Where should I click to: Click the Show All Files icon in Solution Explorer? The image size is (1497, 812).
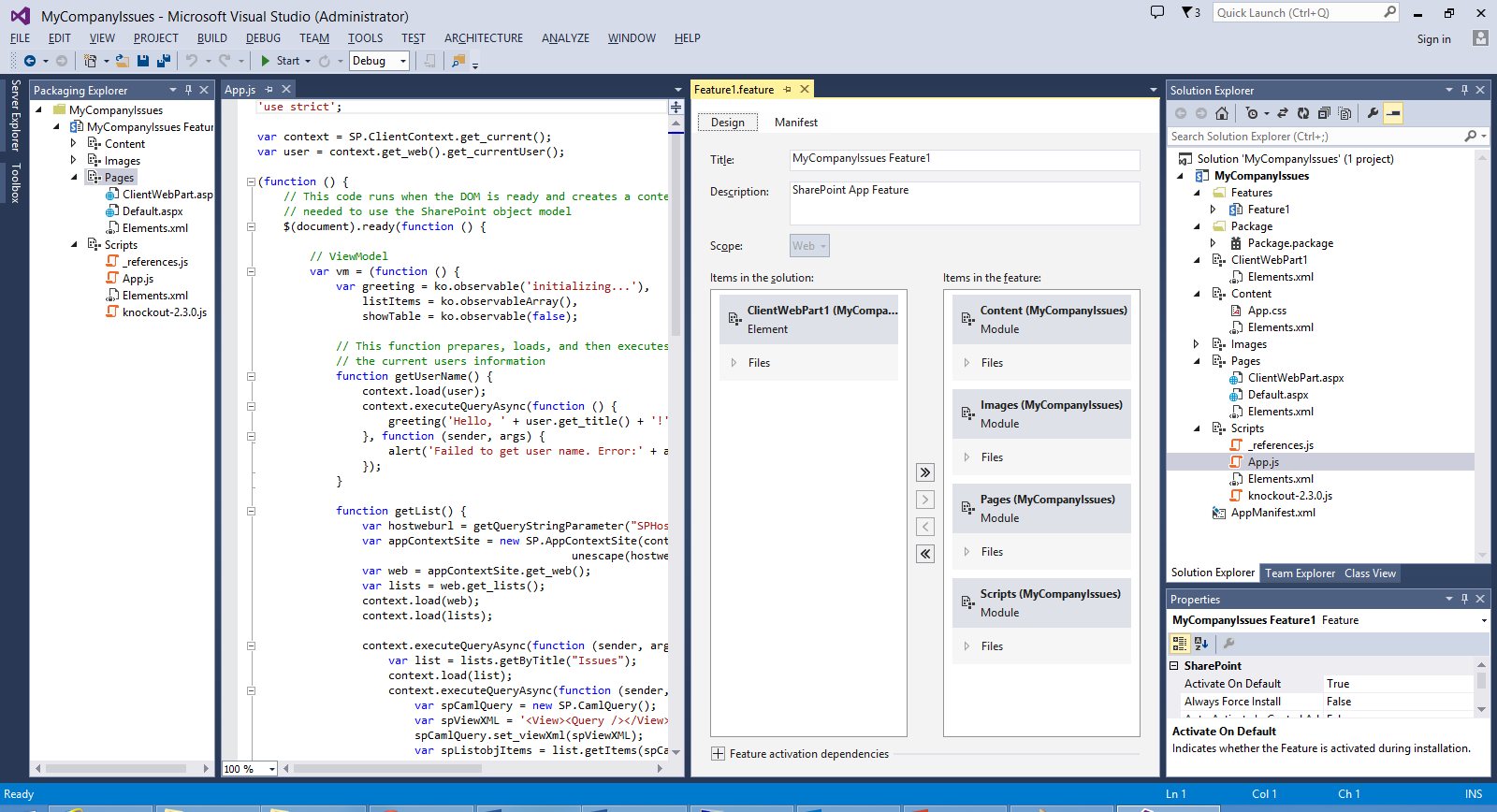tap(1344, 113)
